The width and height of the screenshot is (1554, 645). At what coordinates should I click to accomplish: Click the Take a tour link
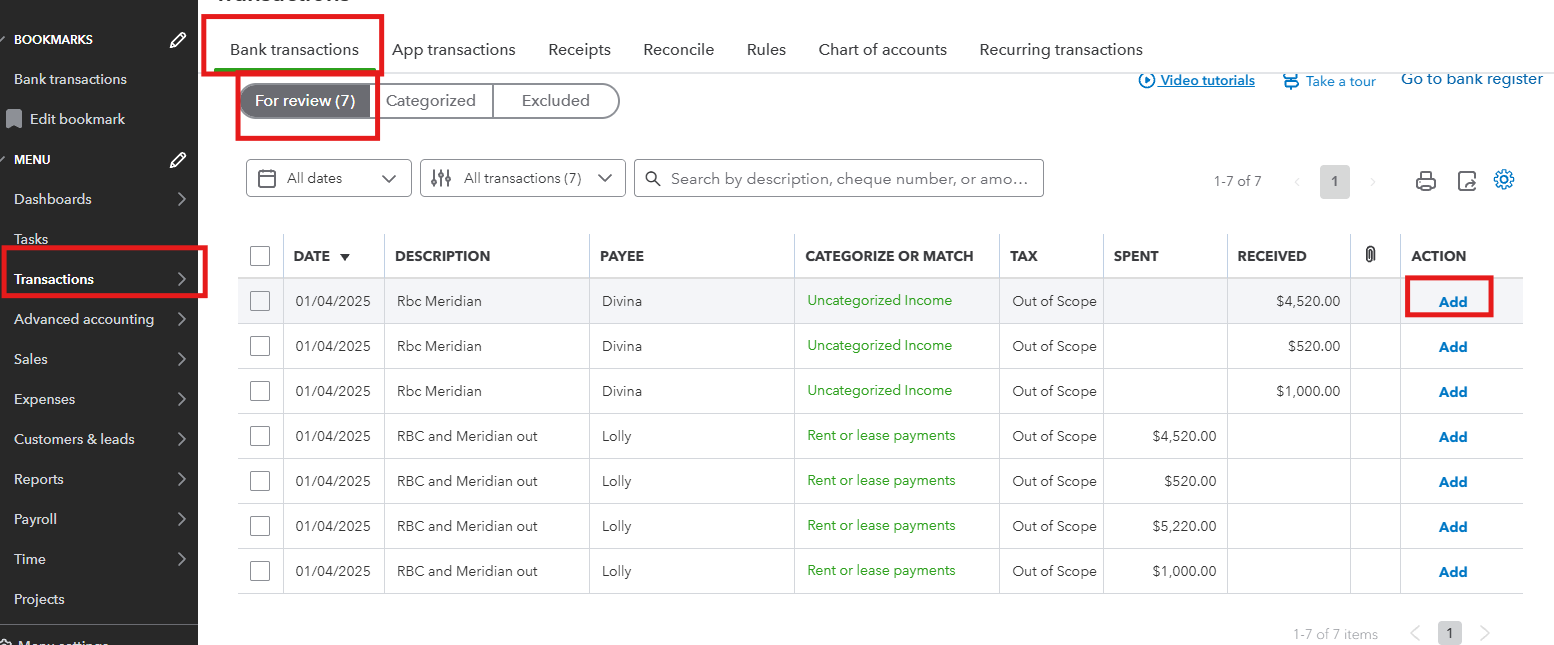tap(1341, 81)
